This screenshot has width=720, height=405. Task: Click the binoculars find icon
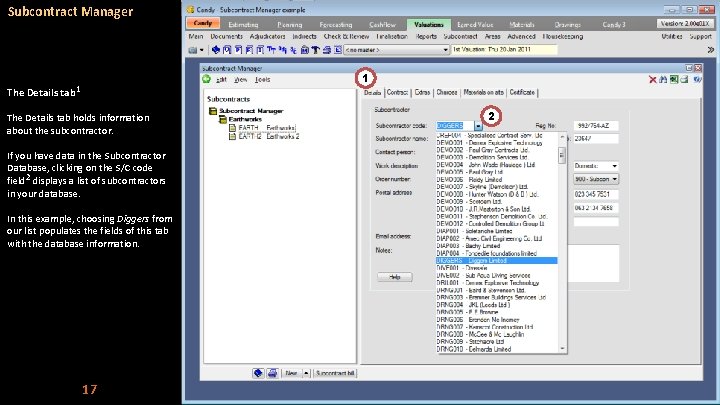(663, 79)
